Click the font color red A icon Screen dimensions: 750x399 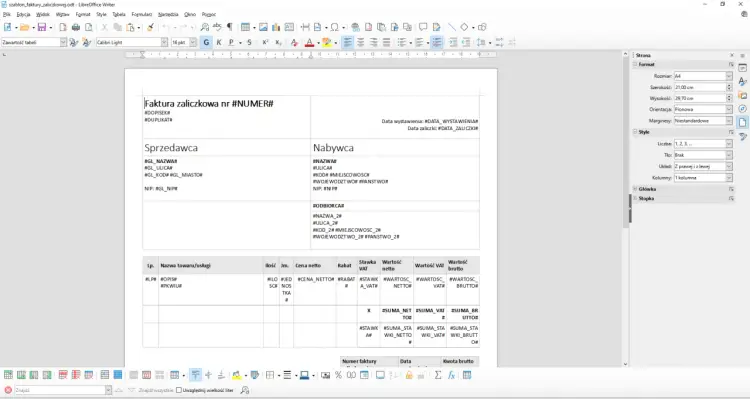point(309,43)
